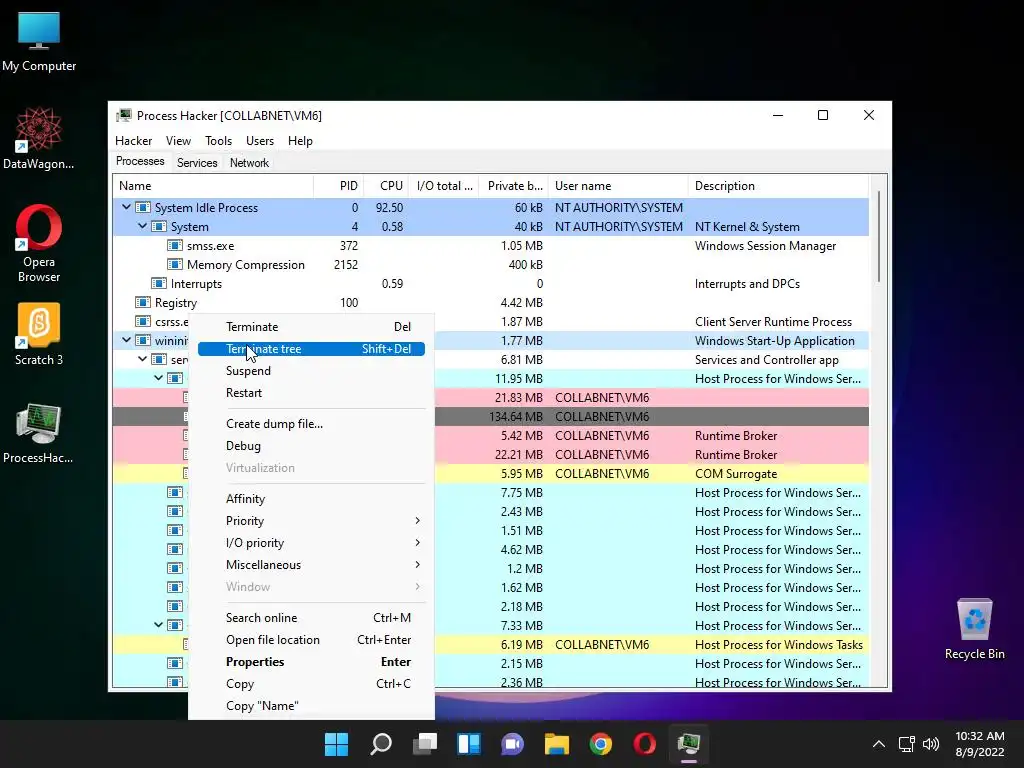1024x768 pixels.
Task: Choose Terminate tree option
Action: click(312, 349)
